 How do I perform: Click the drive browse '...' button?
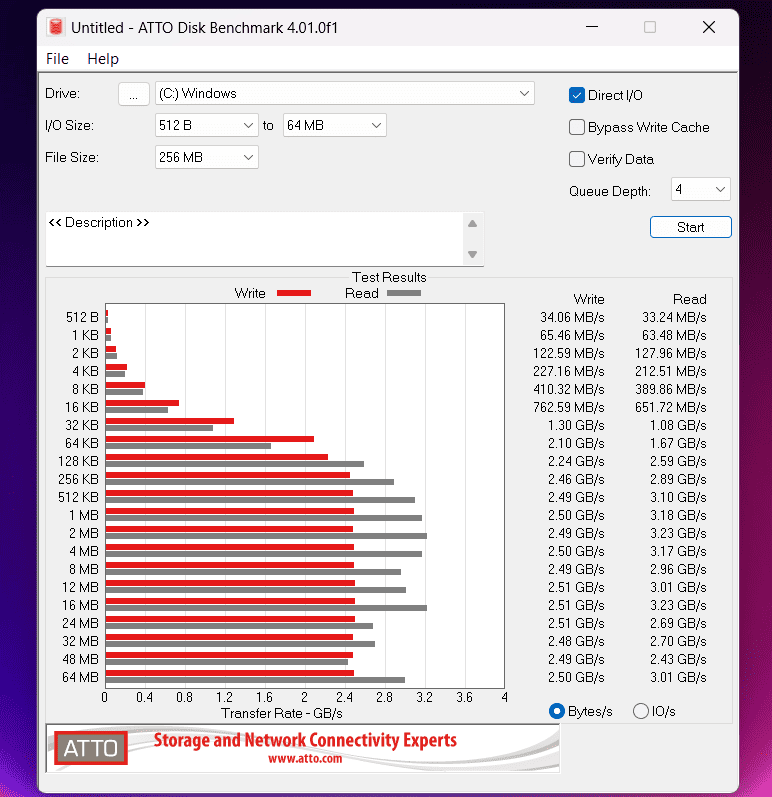click(x=134, y=94)
